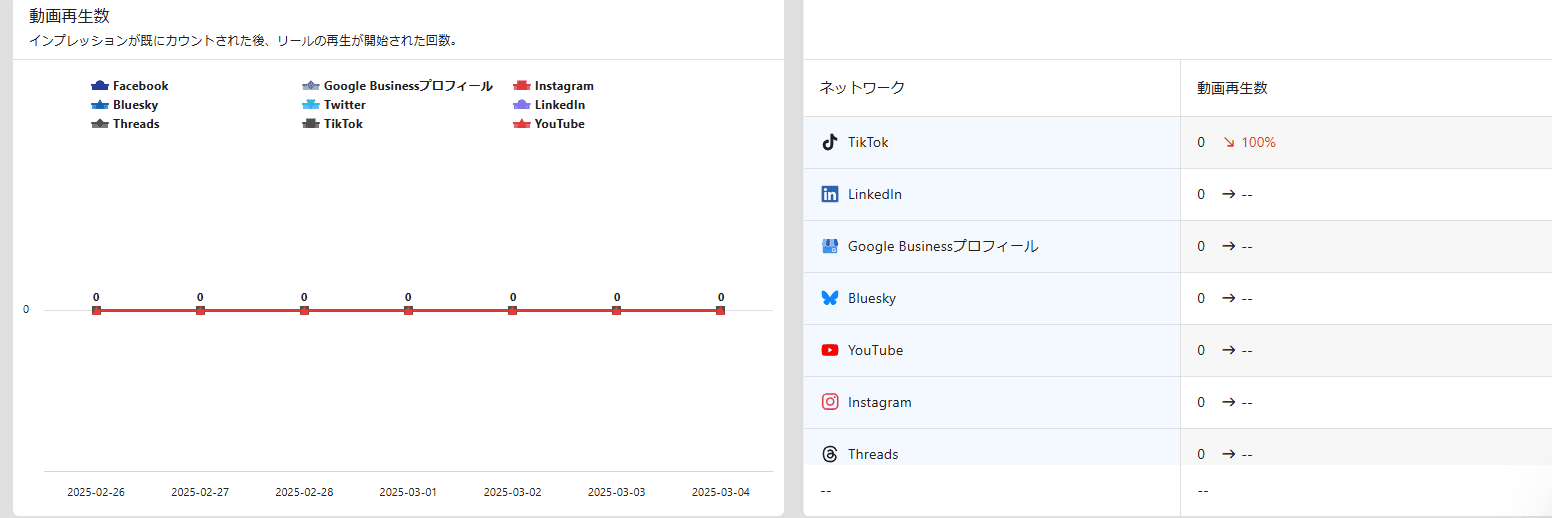Toggle Twitter series in chart legend
1552x518 pixels.
click(344, 105)
